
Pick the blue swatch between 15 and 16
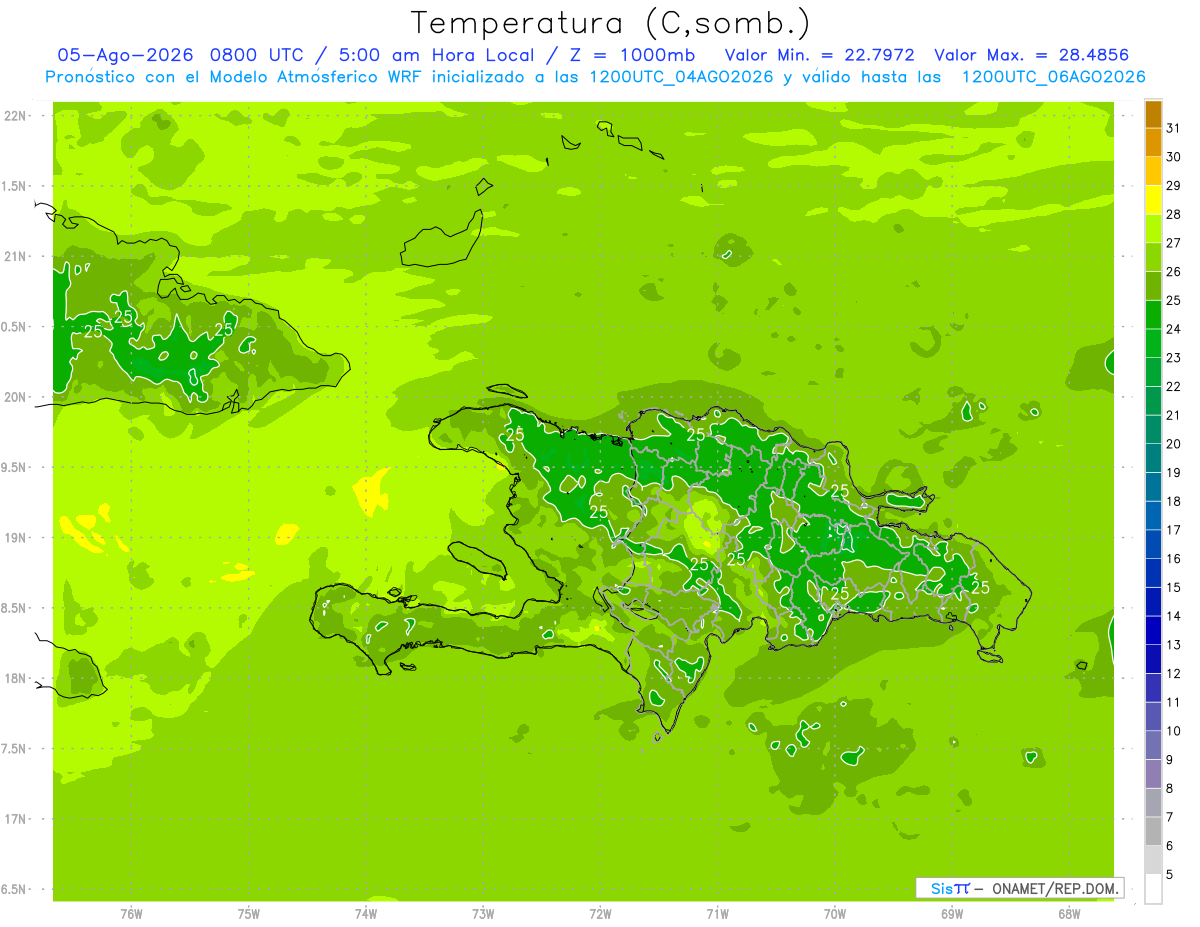[x=1153, y=573]
